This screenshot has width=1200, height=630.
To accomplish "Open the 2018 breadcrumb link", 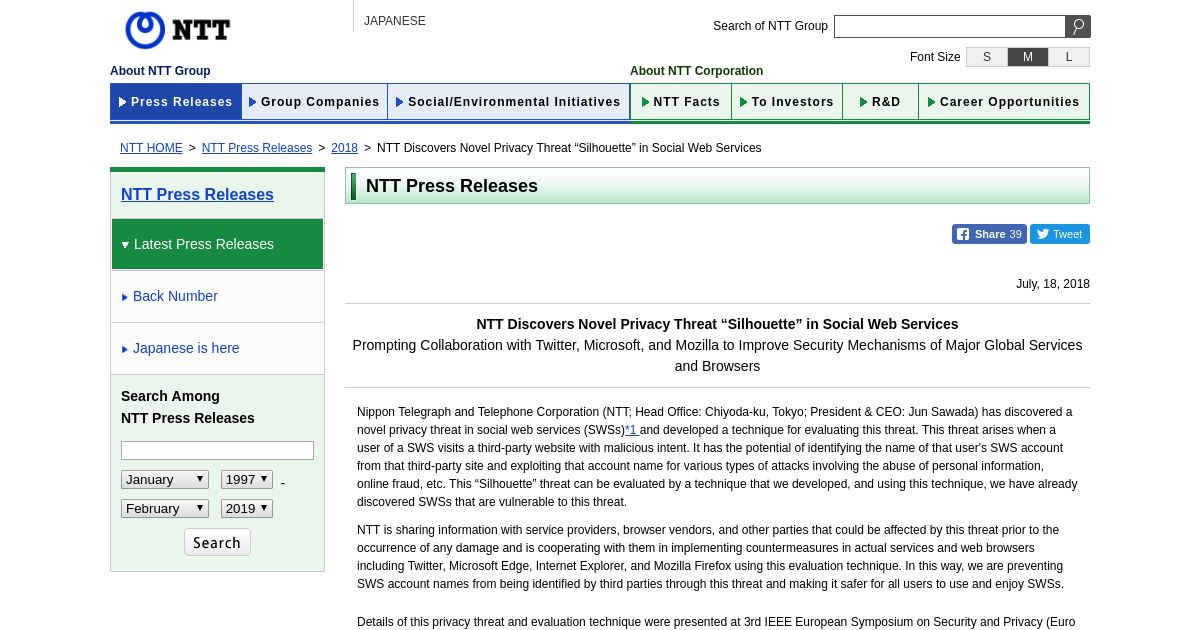I will (344, 148).
